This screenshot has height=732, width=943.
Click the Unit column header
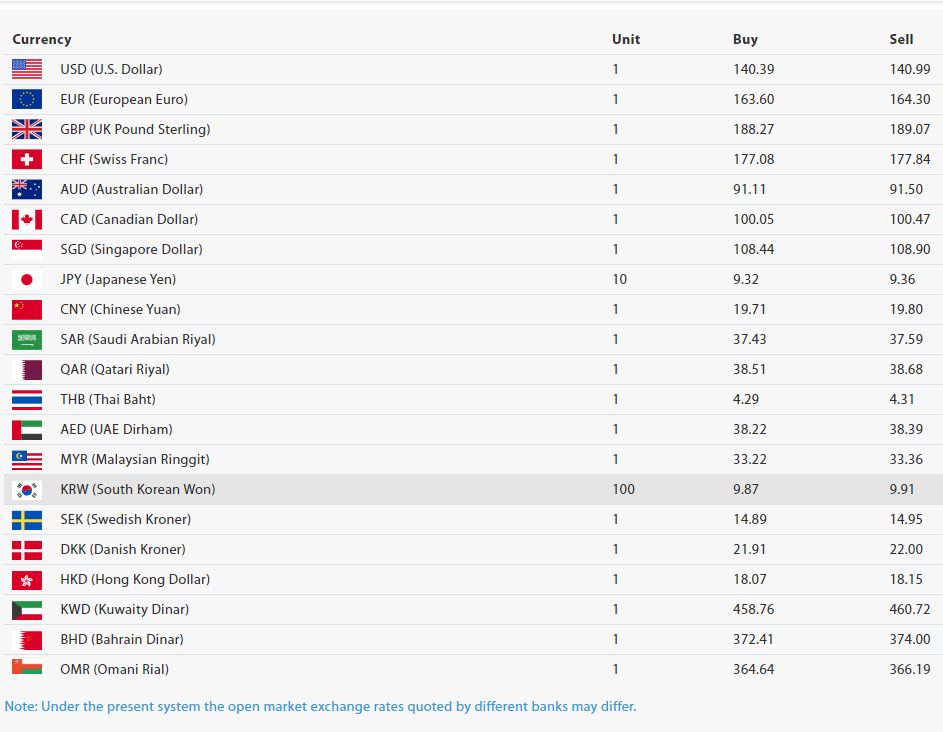click(x=626, y=39)
